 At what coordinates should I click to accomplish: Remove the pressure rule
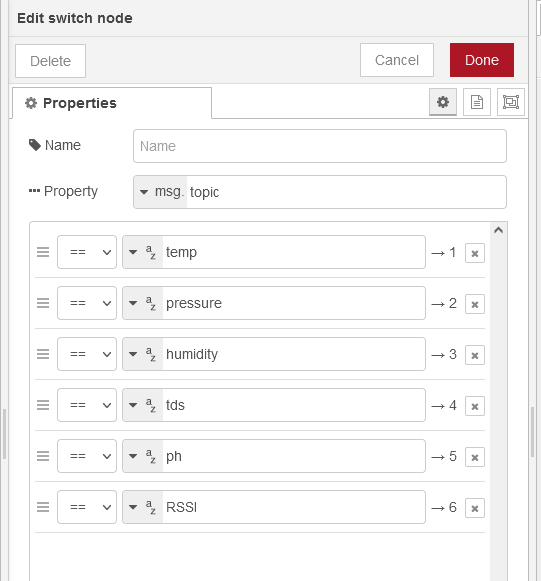[475, 304]
